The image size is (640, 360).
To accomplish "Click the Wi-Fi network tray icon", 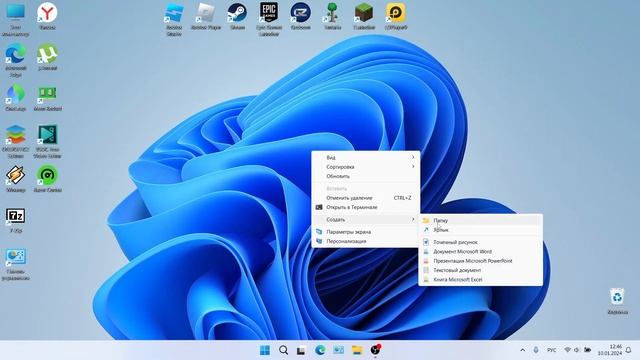I will click(x=567, y=350).
